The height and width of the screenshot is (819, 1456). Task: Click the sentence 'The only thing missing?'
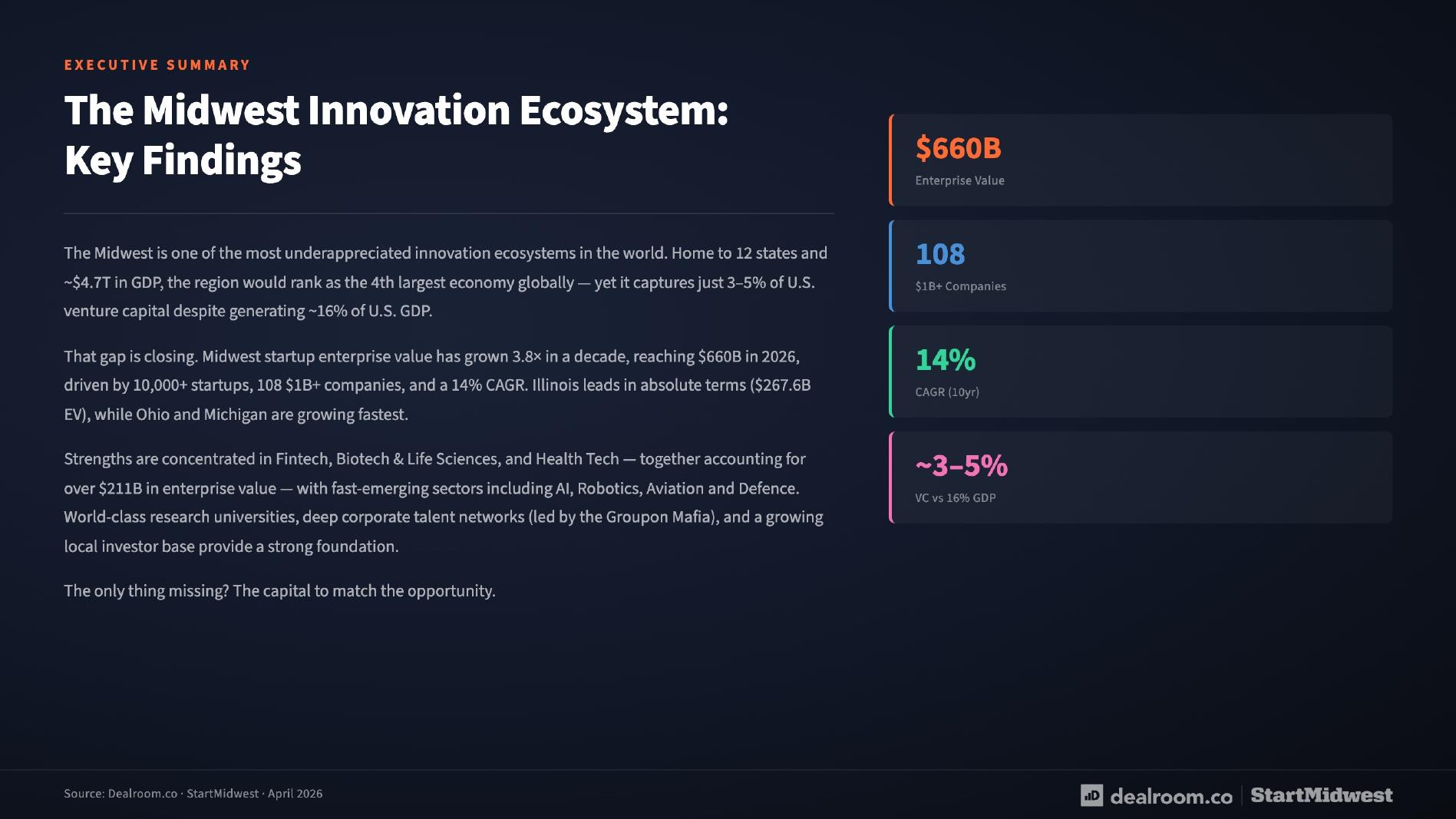pyautogui.click(x=146, y=591)
